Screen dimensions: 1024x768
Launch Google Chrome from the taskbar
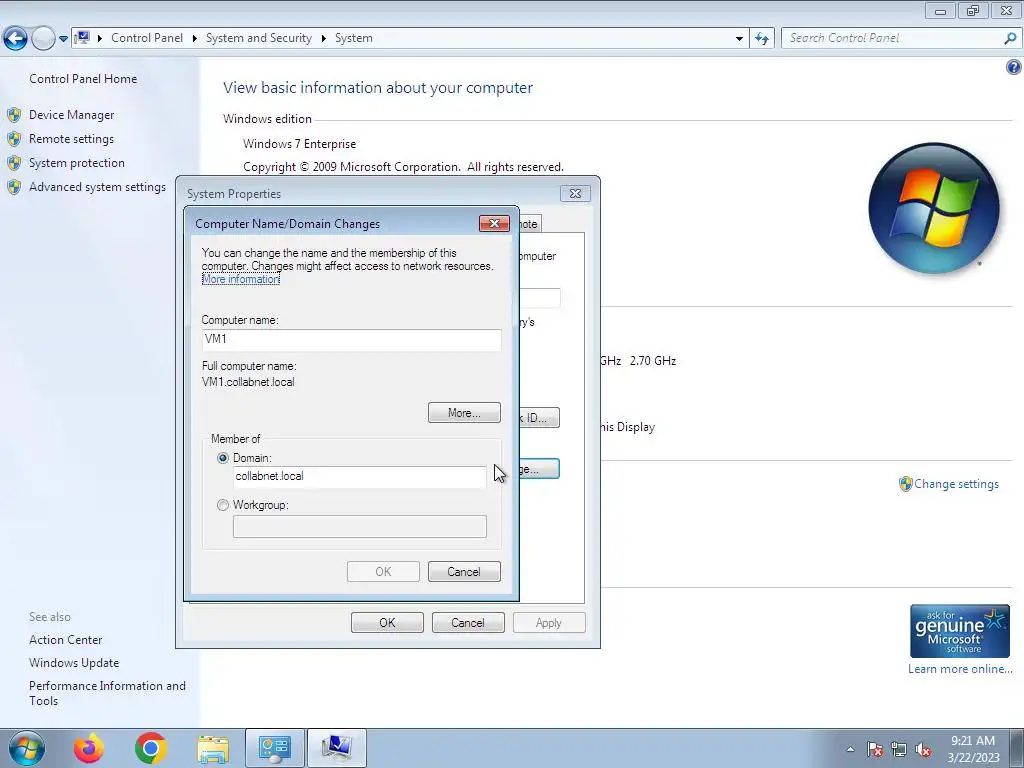[x=150, y=748]
